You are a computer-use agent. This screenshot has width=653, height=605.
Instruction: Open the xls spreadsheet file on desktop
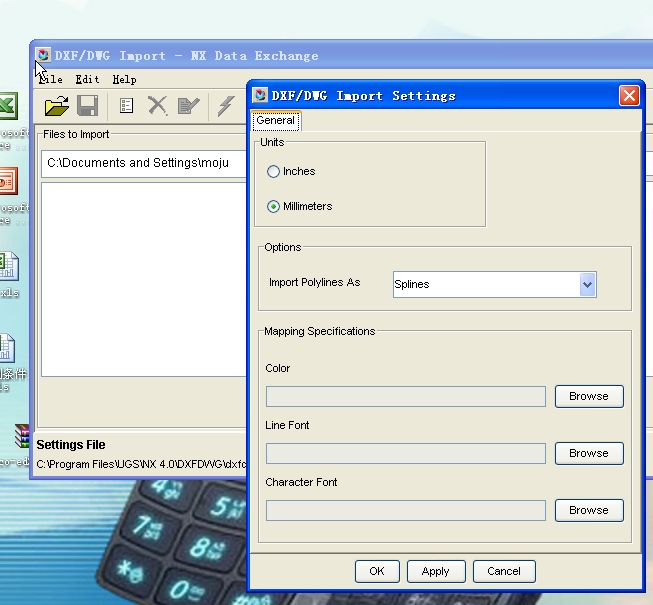tap(8, 266)
